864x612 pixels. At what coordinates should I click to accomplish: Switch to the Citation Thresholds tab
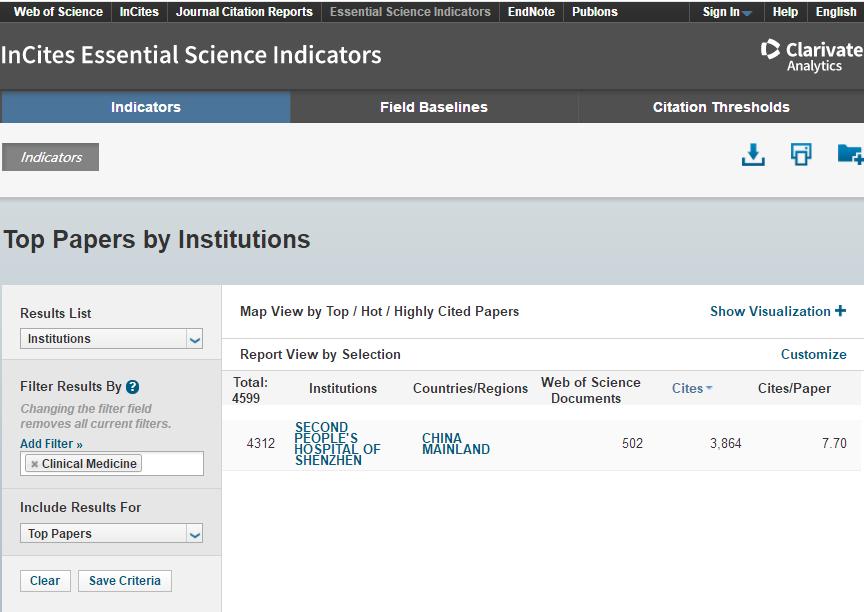[x=721, y=107]
